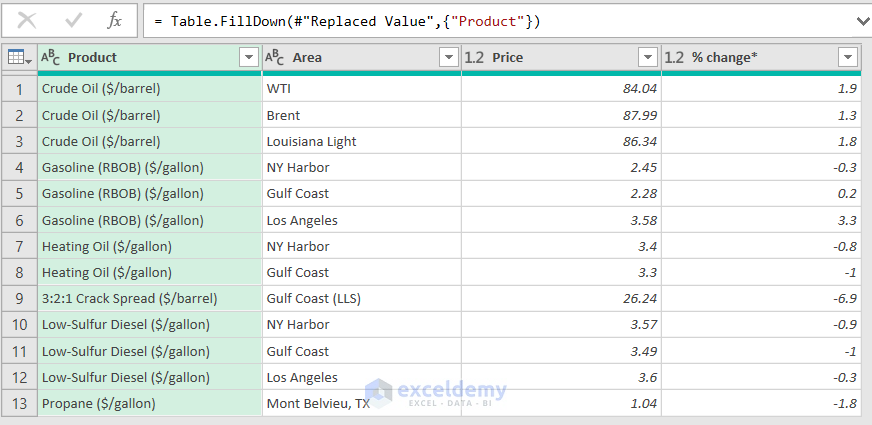Viewport: 872px width, 425px height.
Task: Open the Product column filter dropdown
Action: pyautogui.click(x=249, y=58)
